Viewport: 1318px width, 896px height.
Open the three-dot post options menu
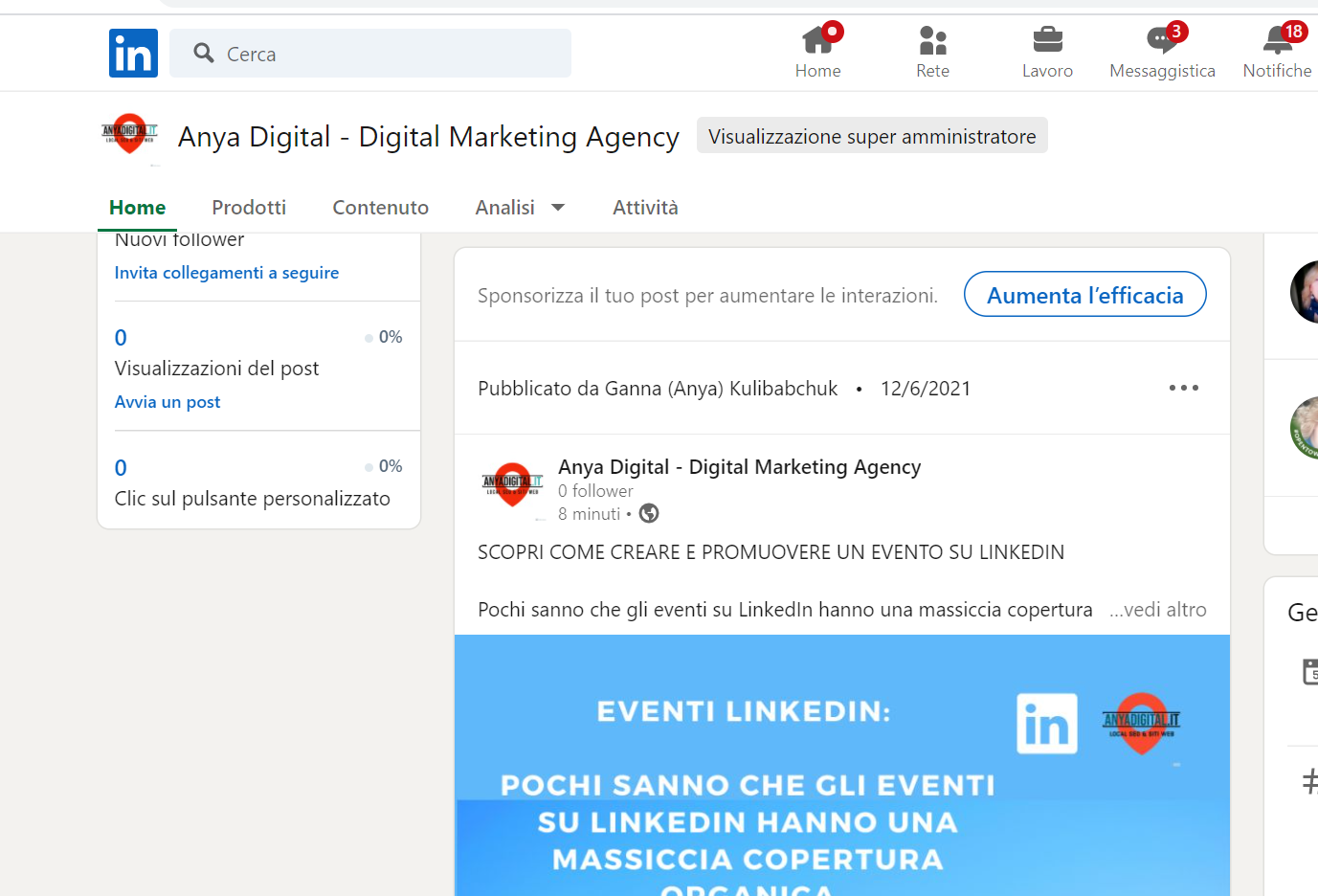click(1183, 388)
